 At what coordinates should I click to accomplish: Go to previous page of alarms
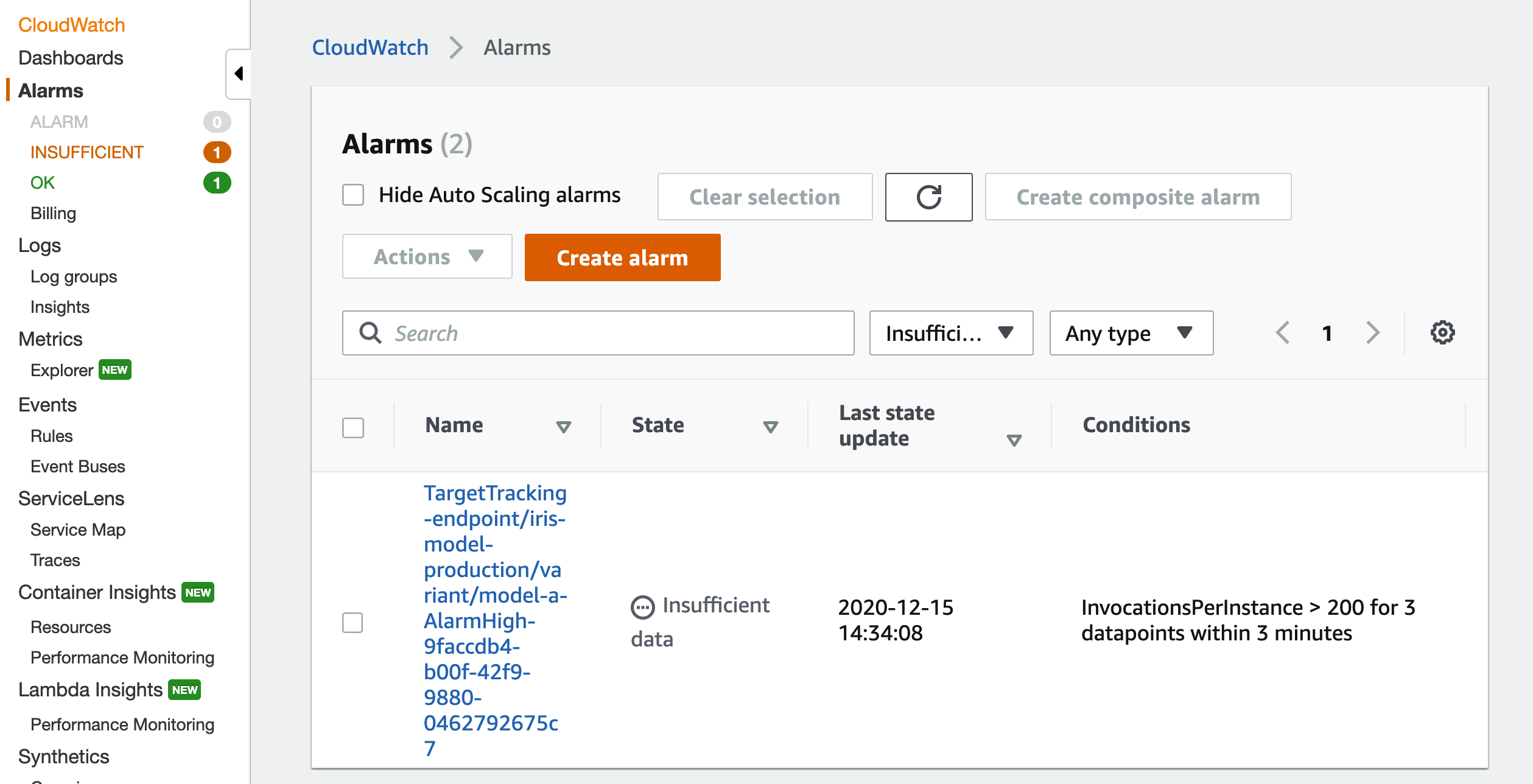1282,333
